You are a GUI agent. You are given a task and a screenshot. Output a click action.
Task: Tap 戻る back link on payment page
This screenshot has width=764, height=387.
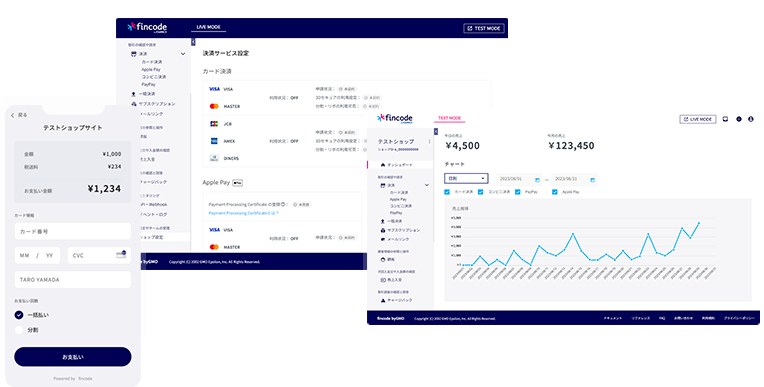click(19, 115)
